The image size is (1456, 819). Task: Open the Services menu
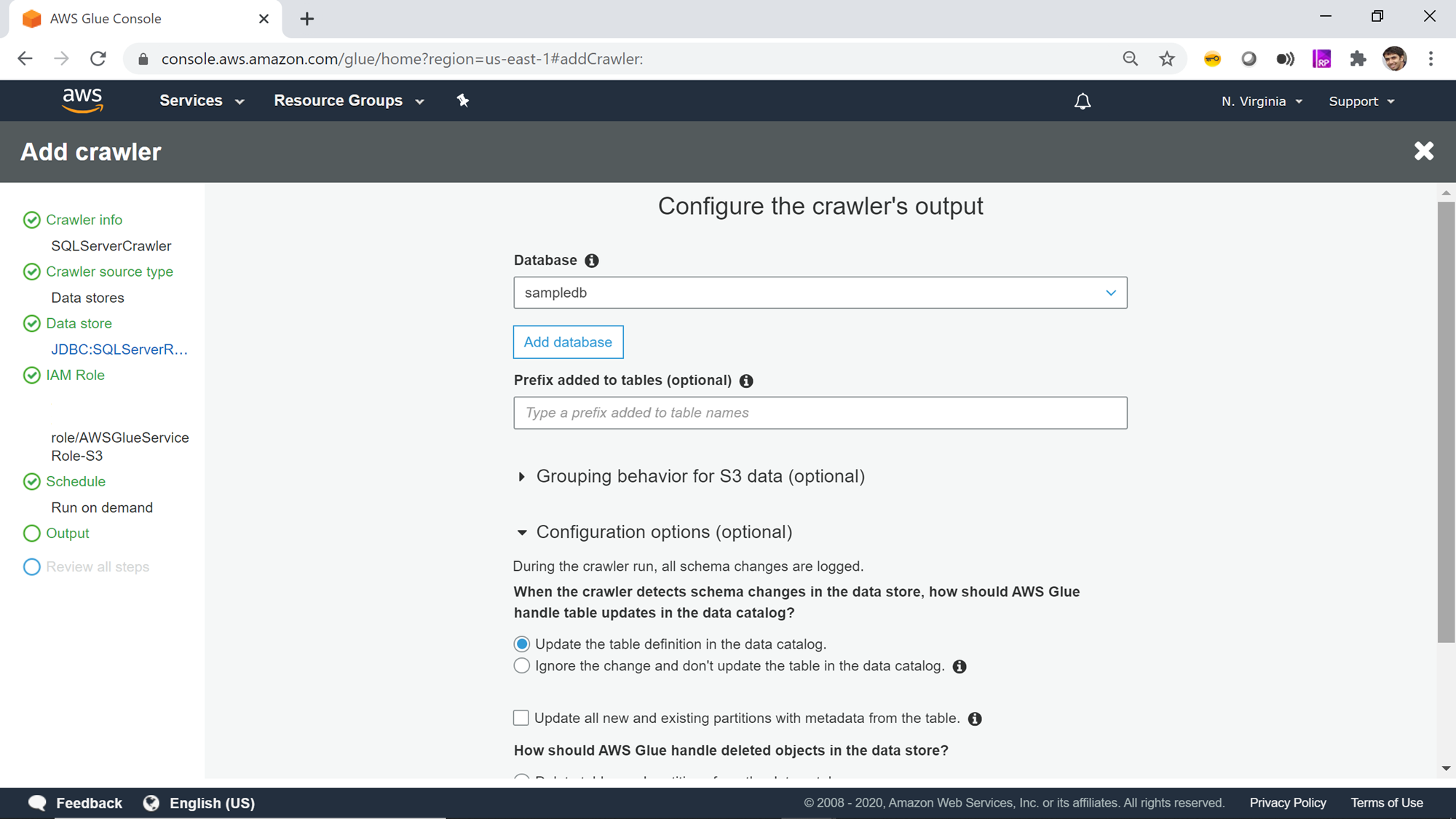(202, 100)
